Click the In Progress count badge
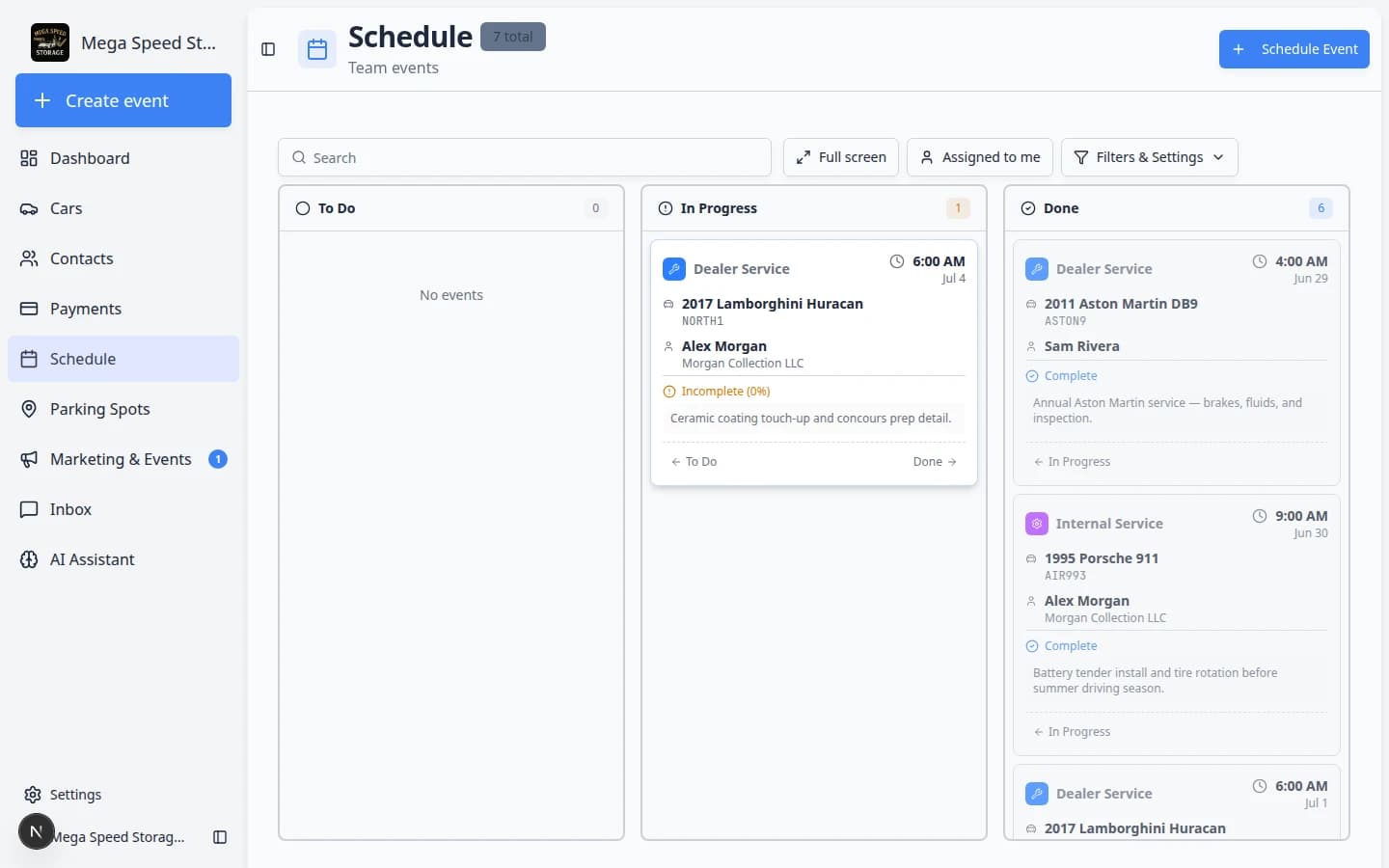The image size is (1389, 868). (958, 208)
